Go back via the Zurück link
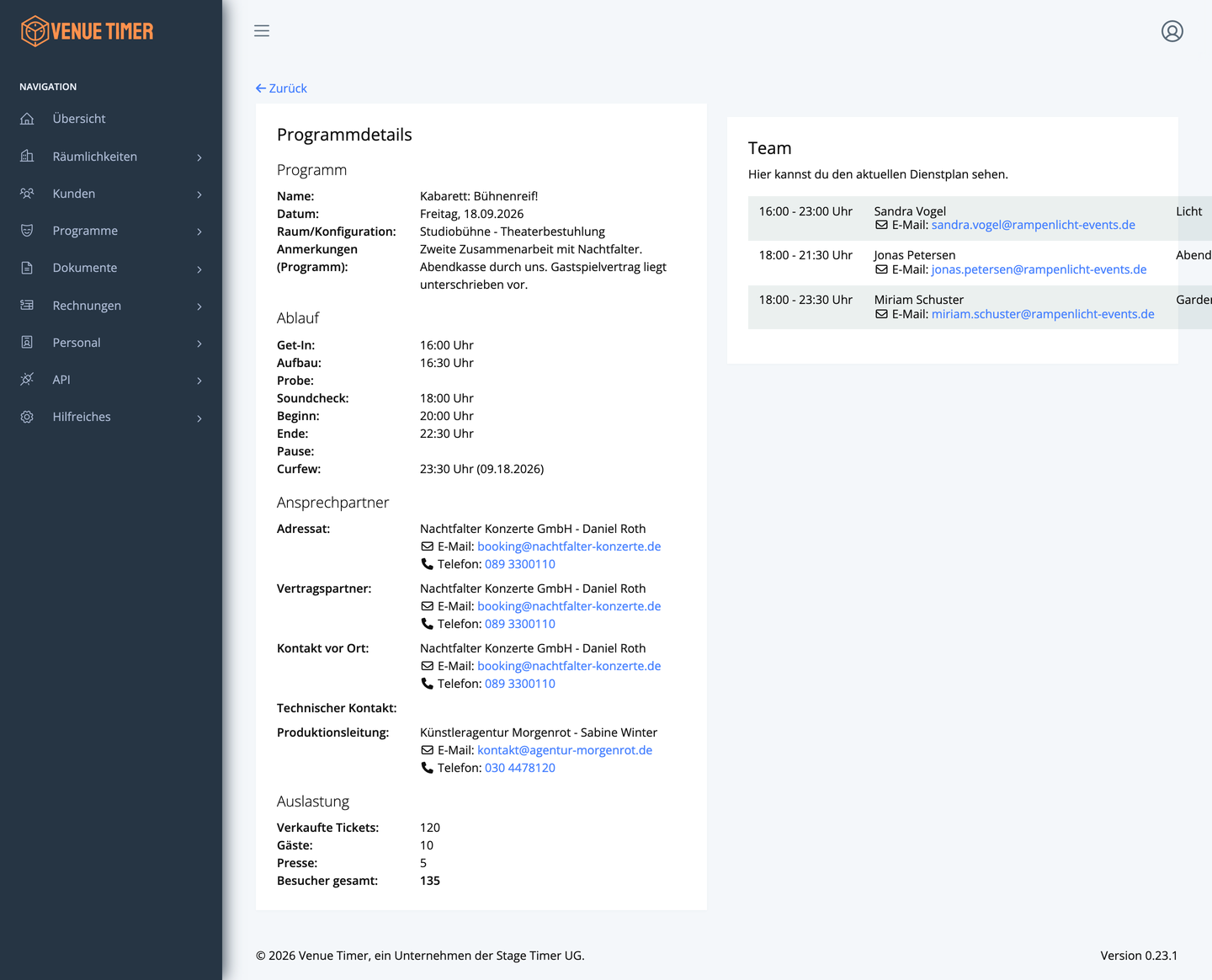 pyautogui.click(x=281, y=88)
